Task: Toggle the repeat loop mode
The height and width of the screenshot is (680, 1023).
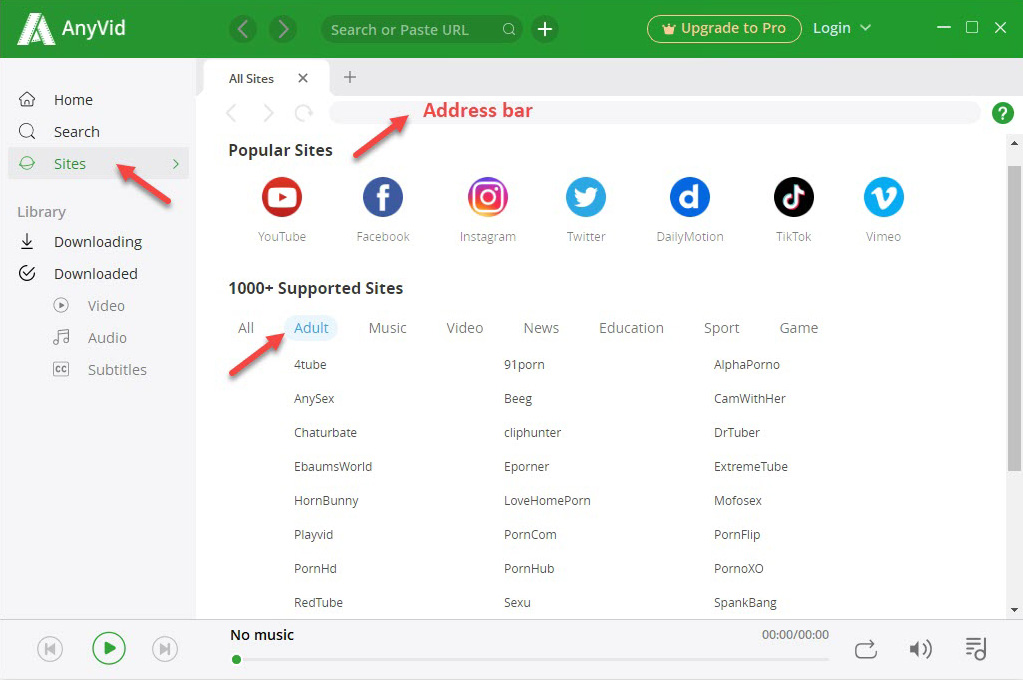Action: click(x=866, y=649)
